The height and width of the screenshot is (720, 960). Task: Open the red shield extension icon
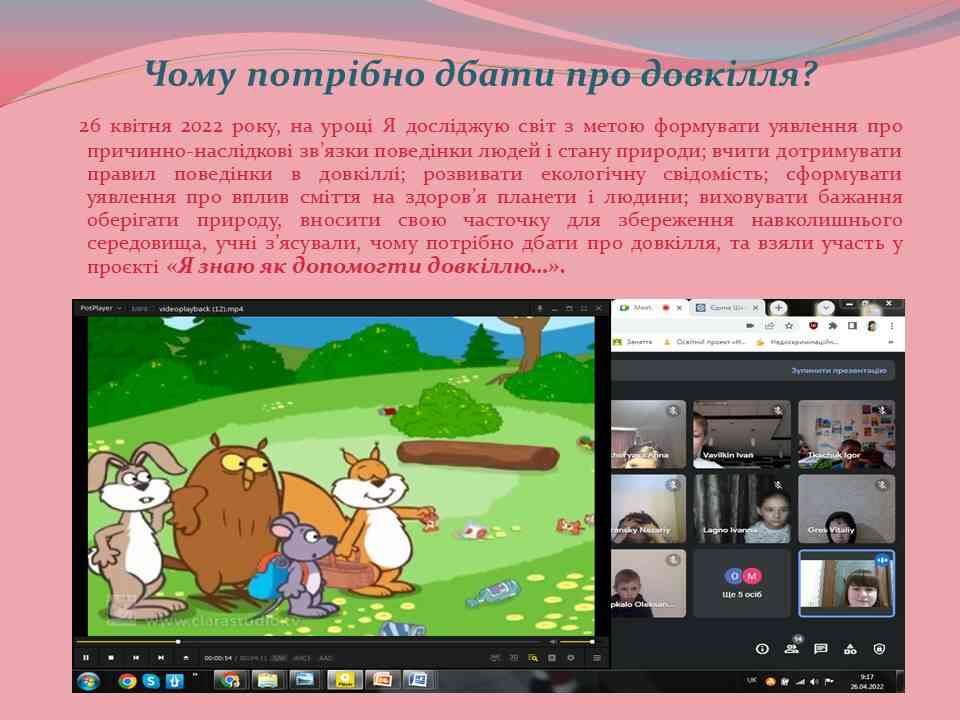pos(813,326)
